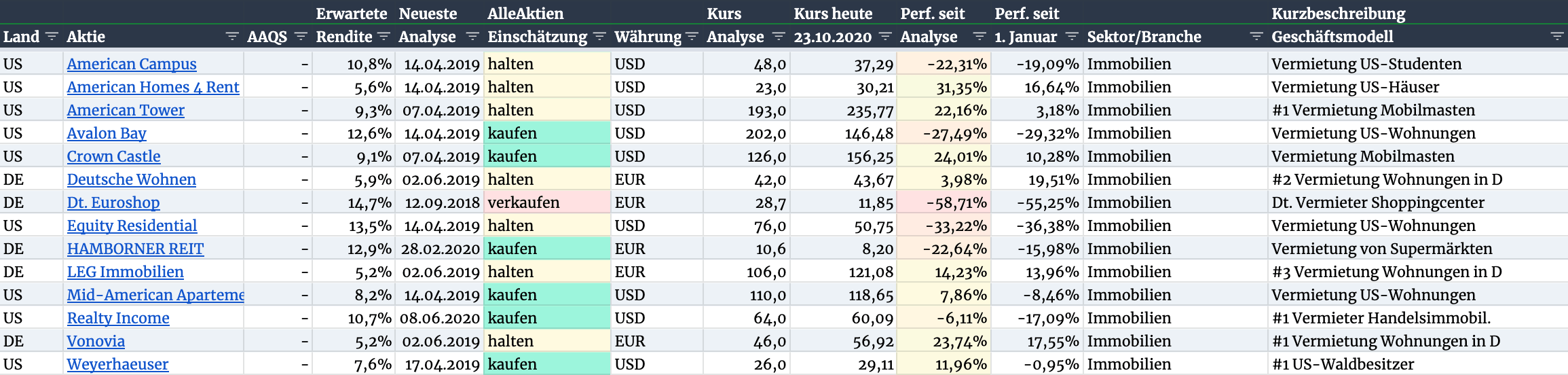Viewport: 1568px width, 375px height.
Task: Open the Land column filter icon
Action: coord(52,37)
